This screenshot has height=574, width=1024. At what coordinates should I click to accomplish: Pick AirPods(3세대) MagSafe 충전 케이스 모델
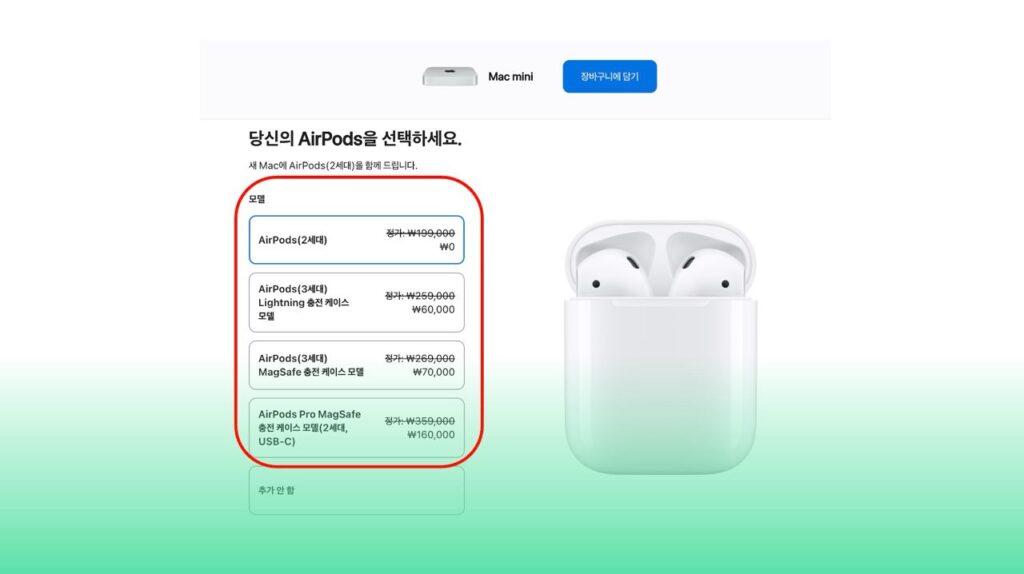coord(357,365)
